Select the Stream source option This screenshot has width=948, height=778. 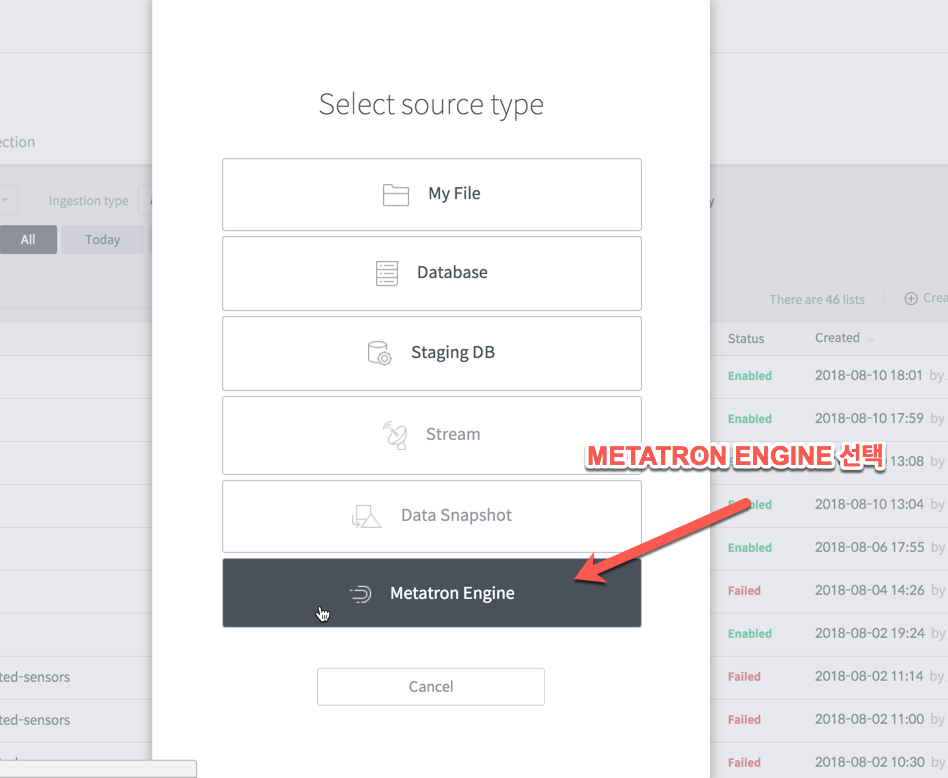[432, 435]
